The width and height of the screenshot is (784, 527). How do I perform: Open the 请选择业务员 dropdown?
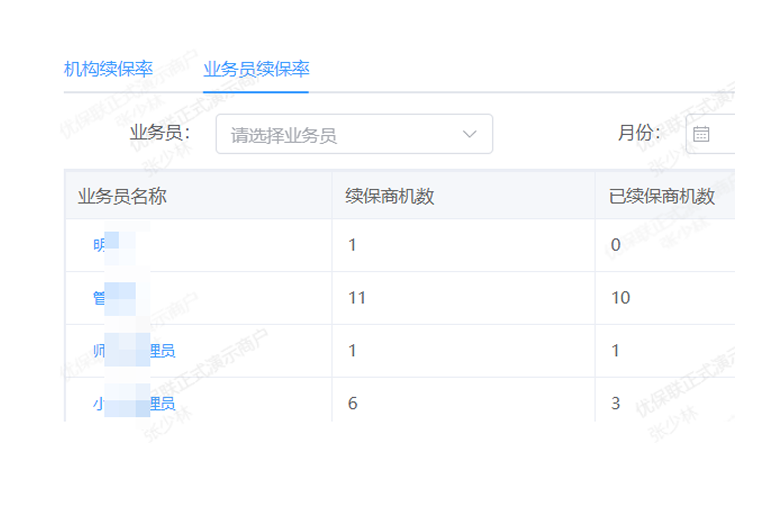[x=354, y=134]
